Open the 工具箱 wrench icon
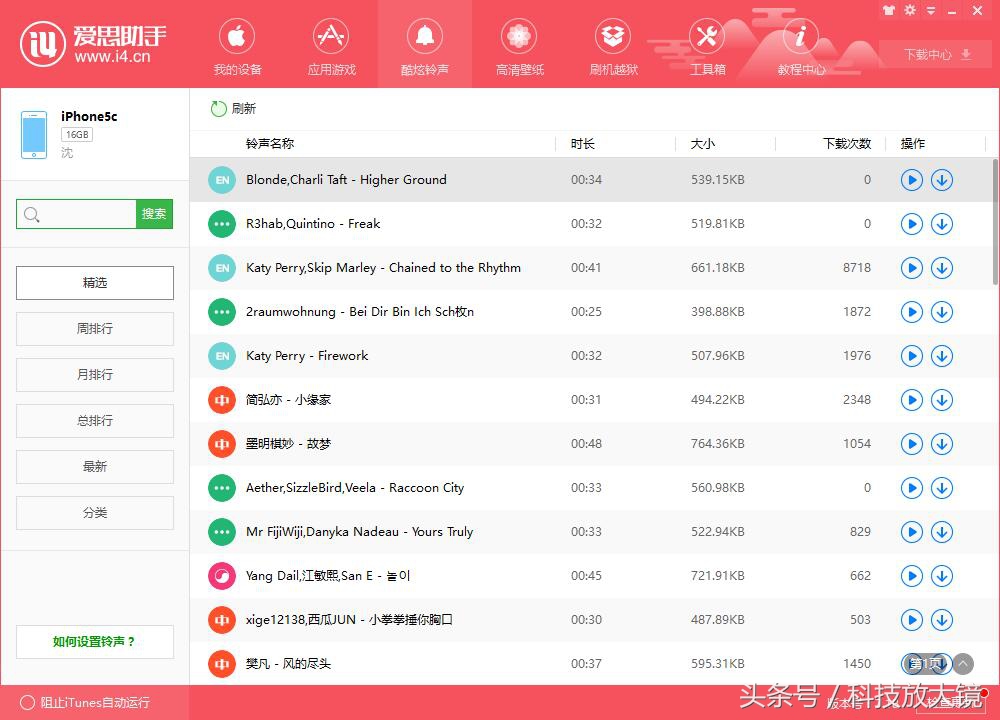The width and height of the screenshot is (1000, 720). (x=707, y=38)
